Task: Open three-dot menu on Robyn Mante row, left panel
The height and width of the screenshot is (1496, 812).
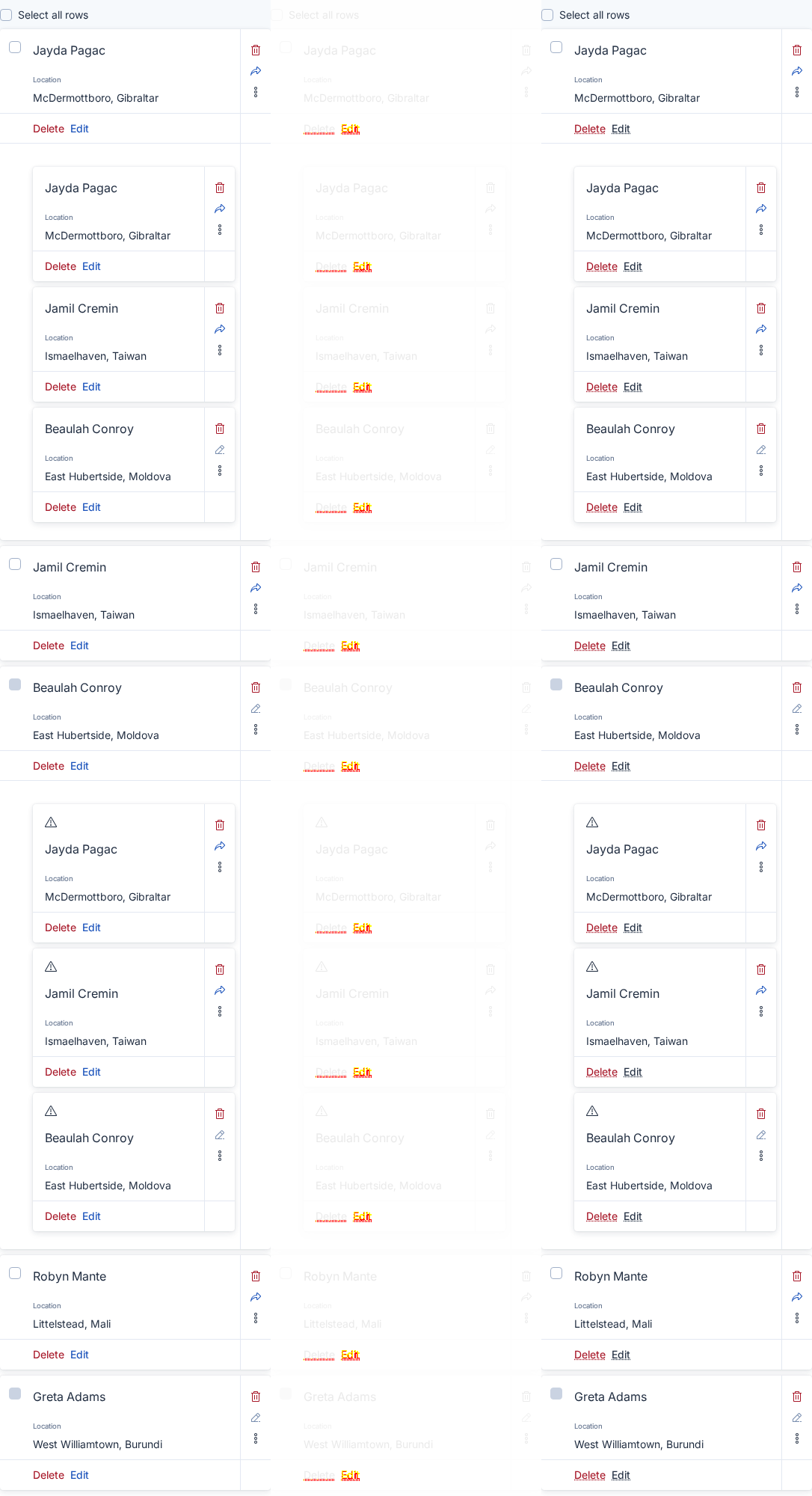Action: point(256,1318)
